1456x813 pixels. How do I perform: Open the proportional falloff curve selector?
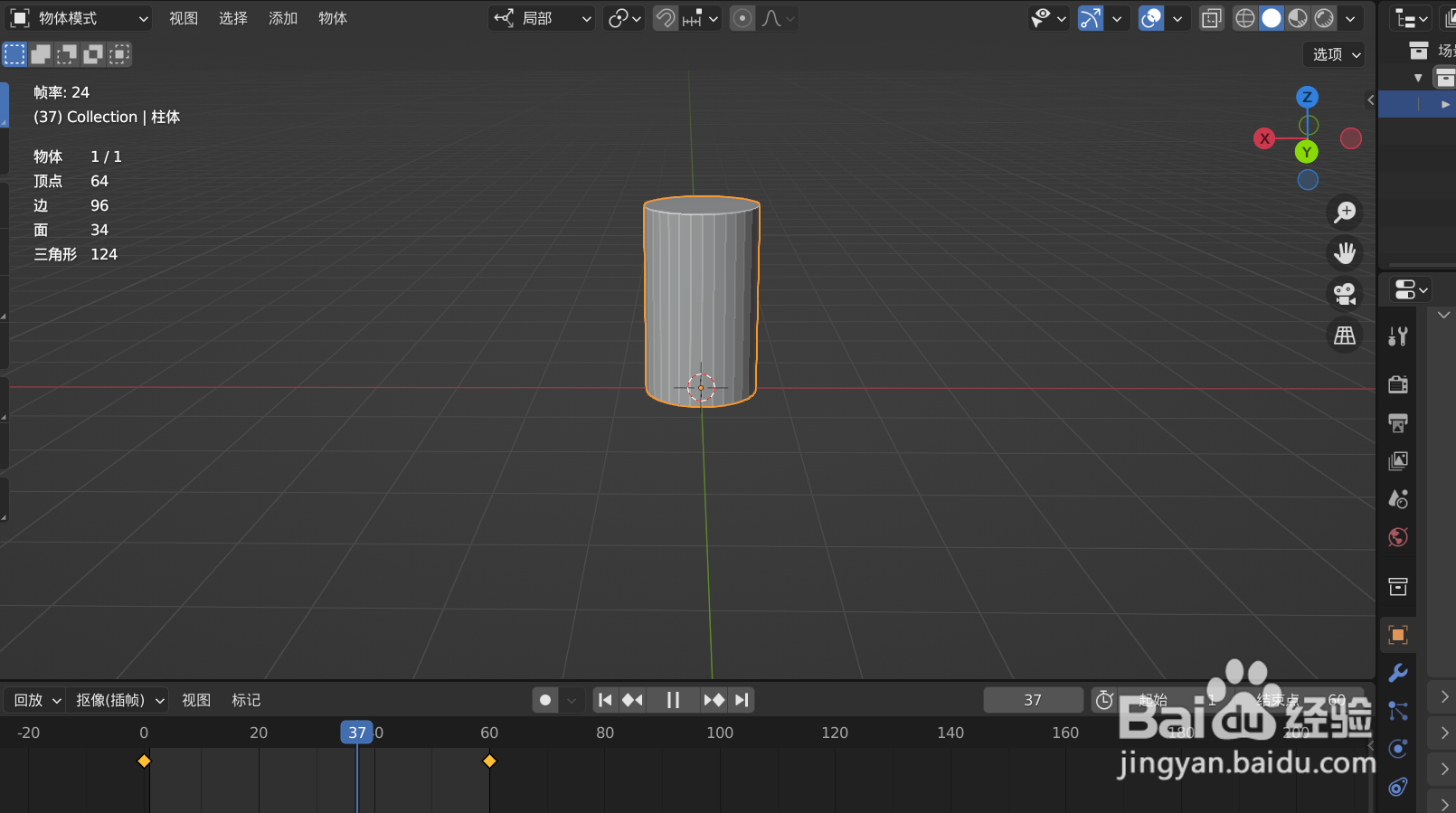[x=777, y=18]
